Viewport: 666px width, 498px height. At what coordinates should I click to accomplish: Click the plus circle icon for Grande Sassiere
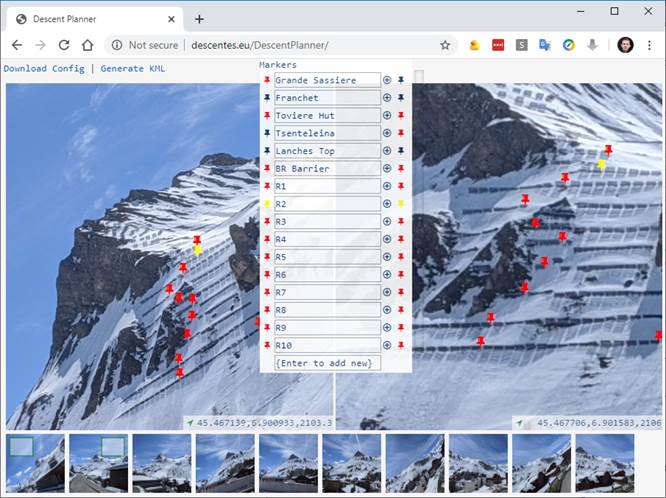click(x=387, y=80)
